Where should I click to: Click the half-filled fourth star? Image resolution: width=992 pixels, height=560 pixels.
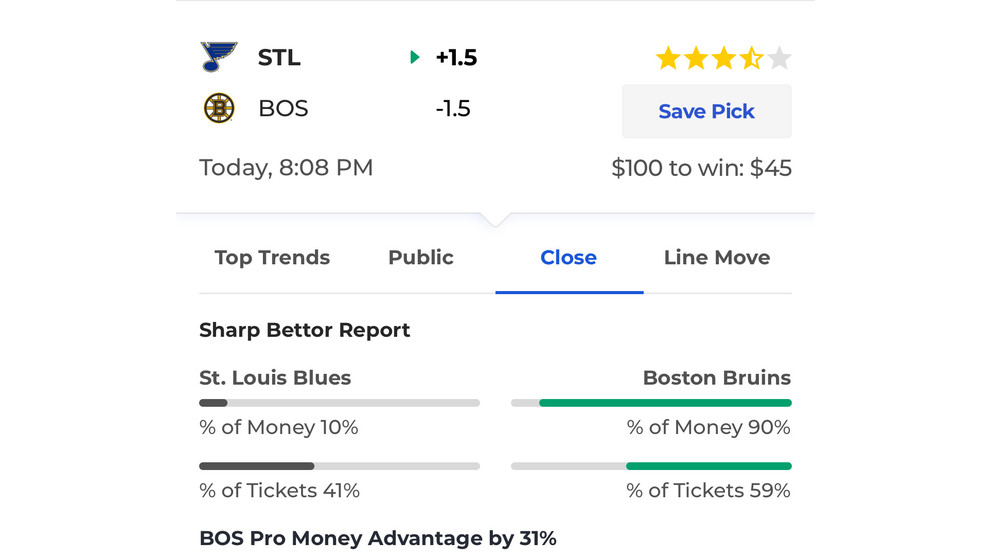[x=752, y=58]
